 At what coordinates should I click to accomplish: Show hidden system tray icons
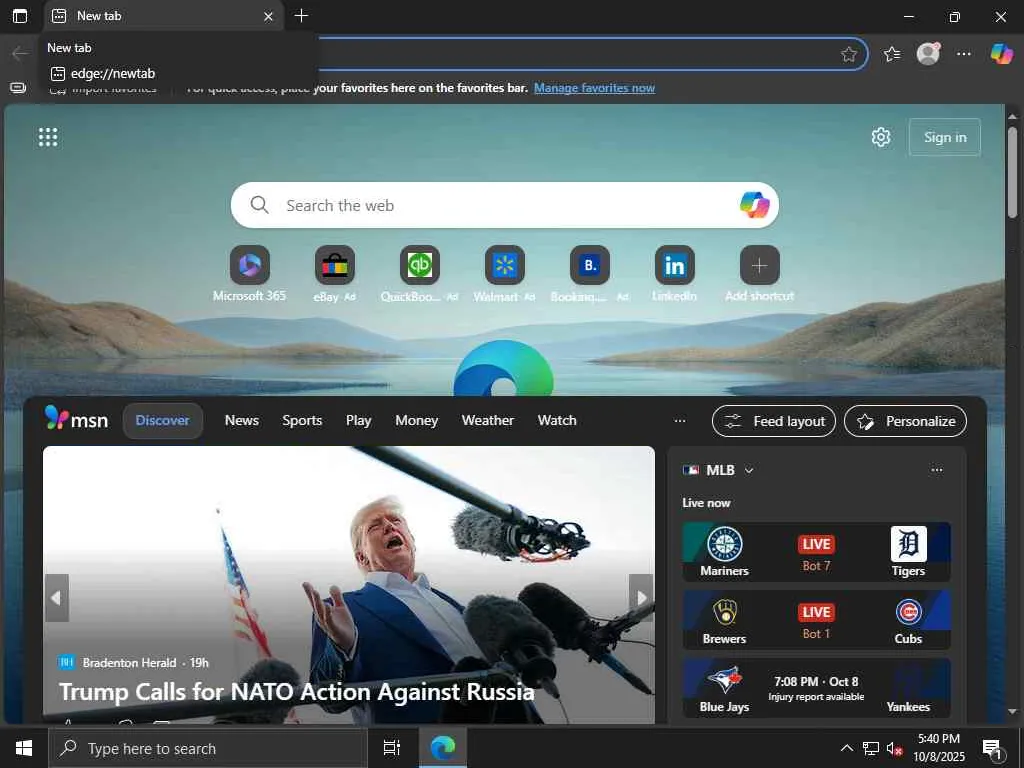(x=846, y=748)
